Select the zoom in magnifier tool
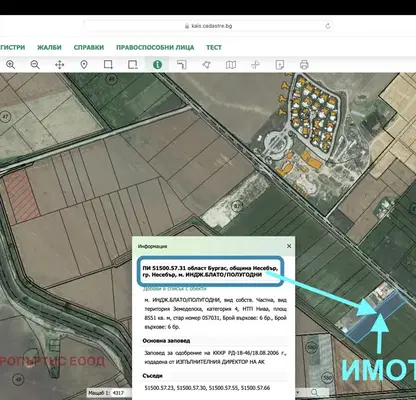This screenshot has height=400, width=416. (x=11, y=64)
